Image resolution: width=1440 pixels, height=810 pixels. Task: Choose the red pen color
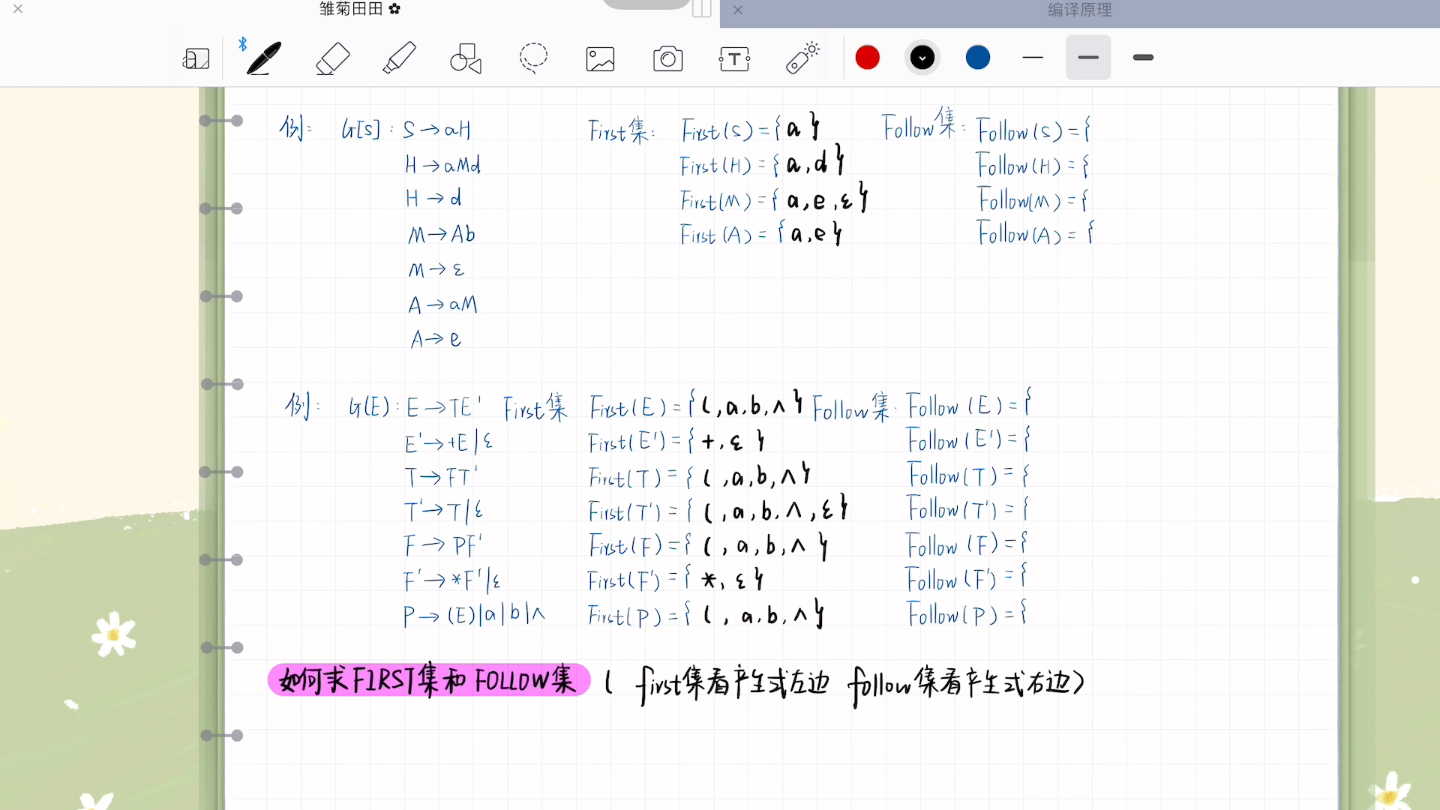click(868, 58)
